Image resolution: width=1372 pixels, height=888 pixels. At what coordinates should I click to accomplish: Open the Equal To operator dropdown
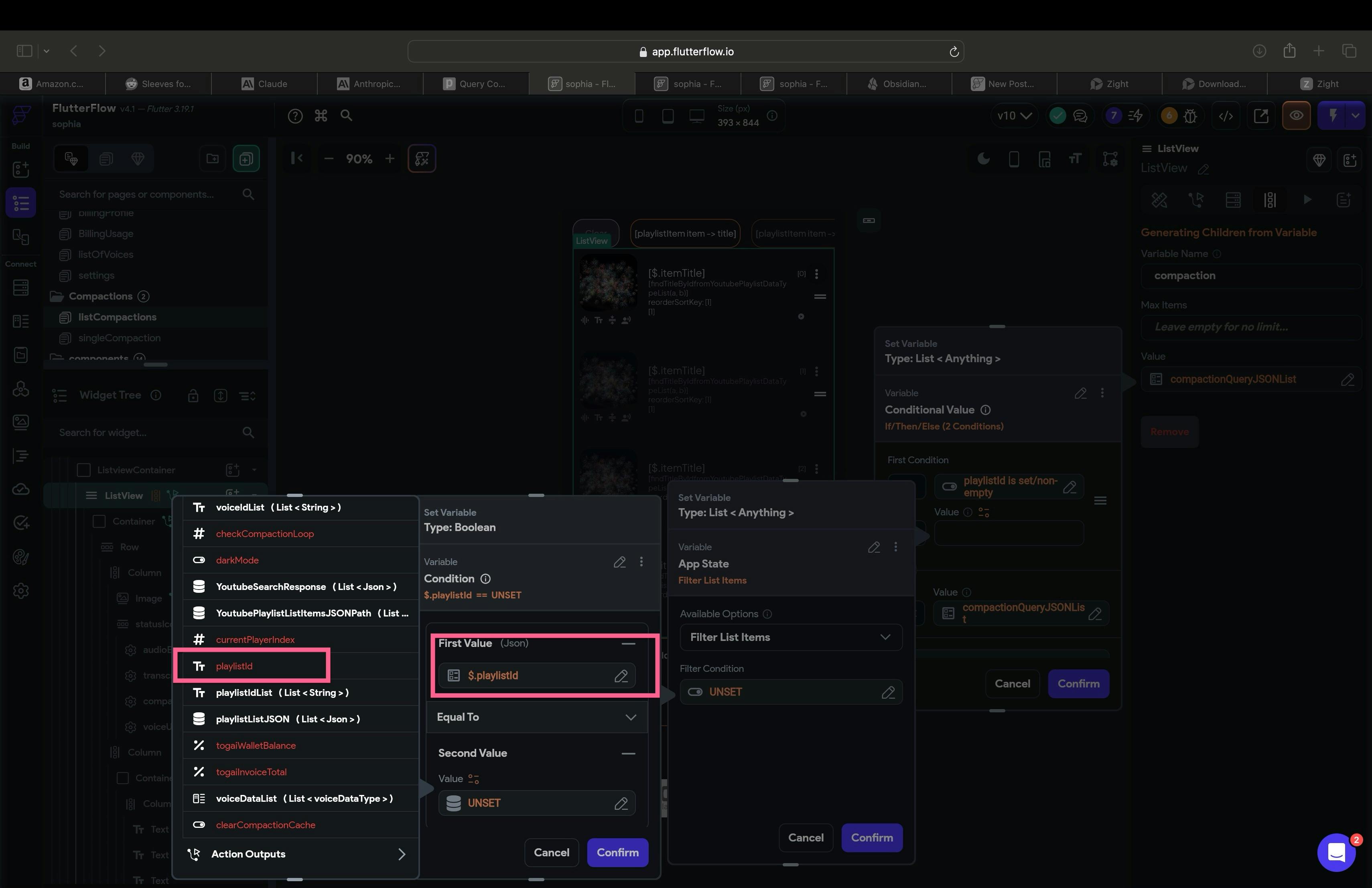tap(536, 717)
